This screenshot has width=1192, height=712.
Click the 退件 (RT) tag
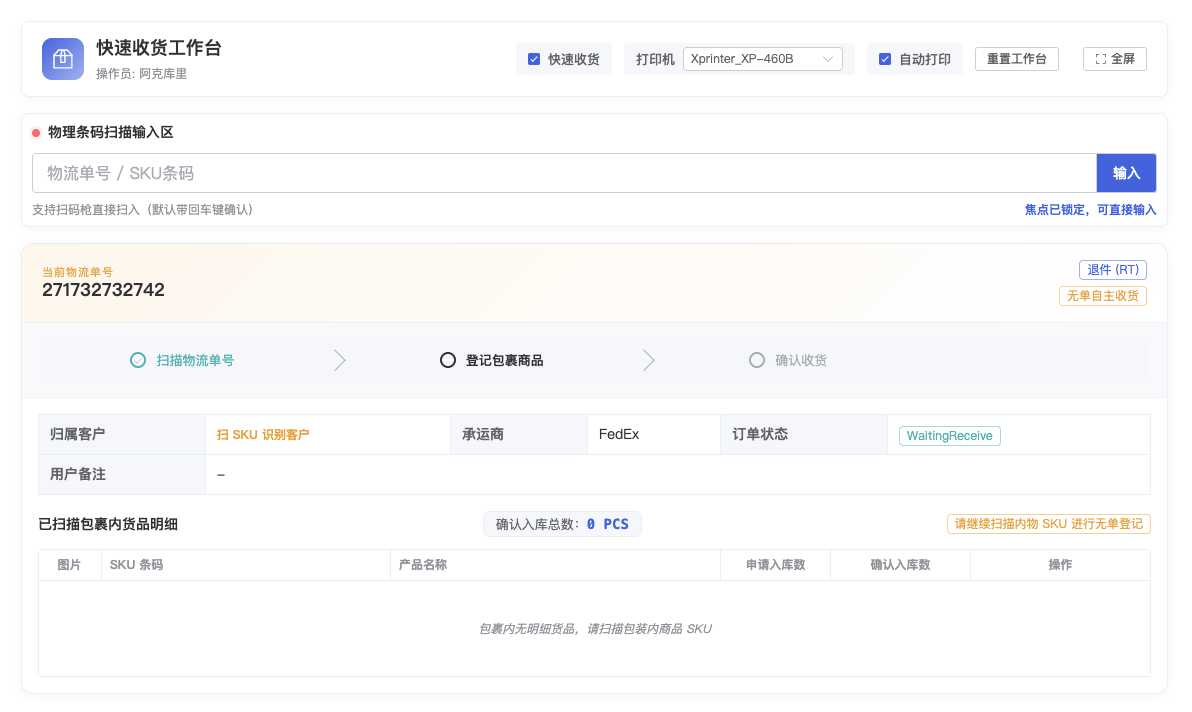[1112, 270]
